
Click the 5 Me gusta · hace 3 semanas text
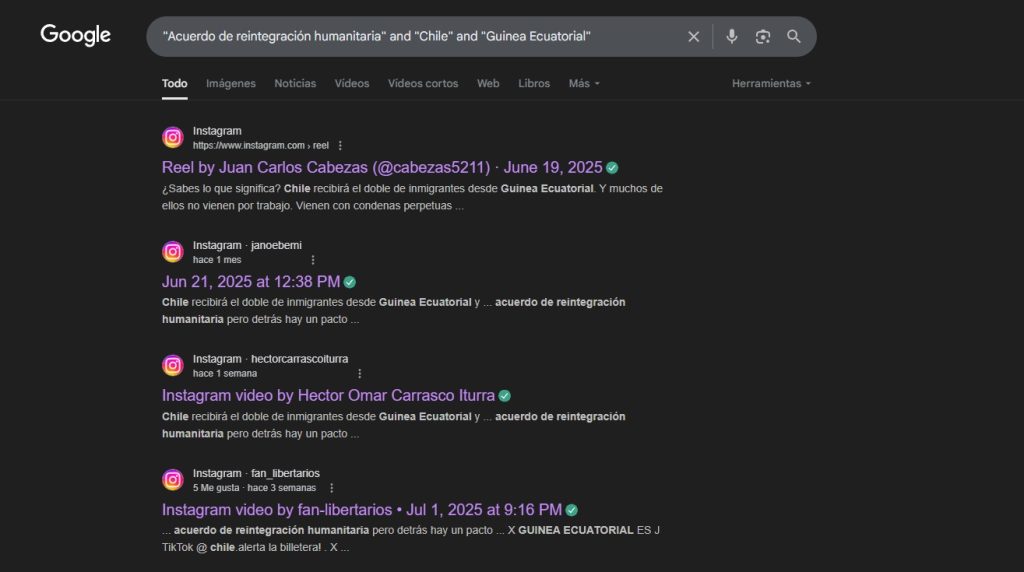[254, 488]
